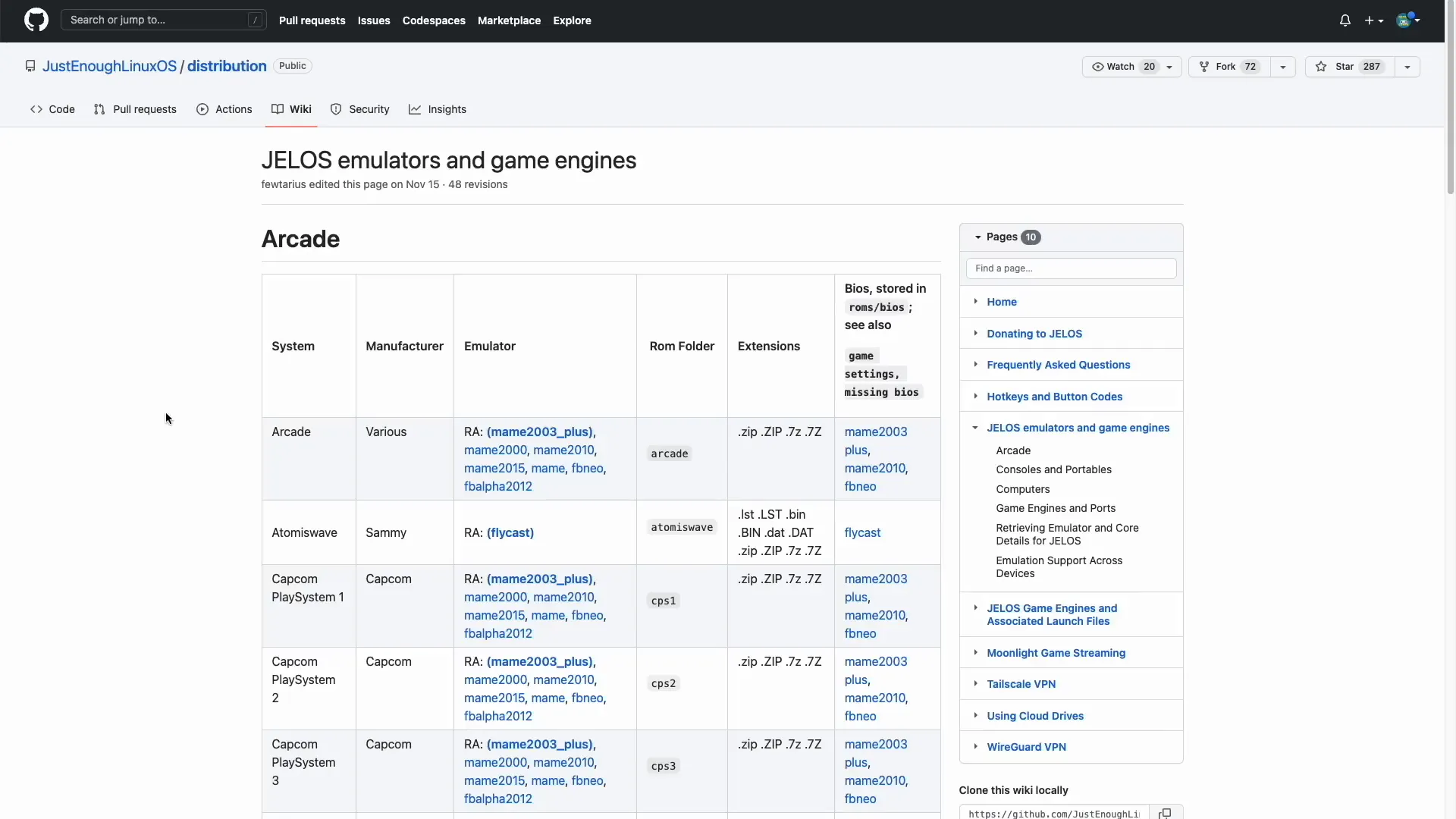Open the notifications bell
The height and width of the screenshot is (819, 1456).
[x=1345, y=20]
